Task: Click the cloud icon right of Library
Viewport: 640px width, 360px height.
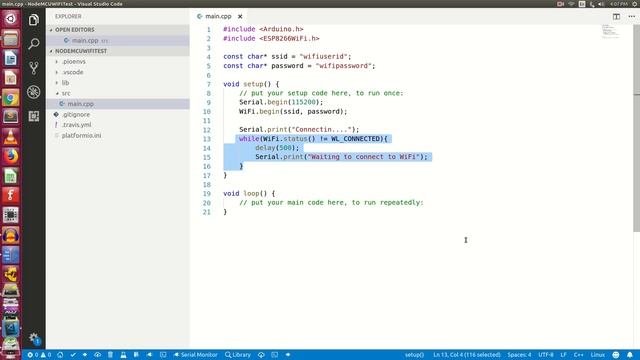Action: (x=261, y=355)
